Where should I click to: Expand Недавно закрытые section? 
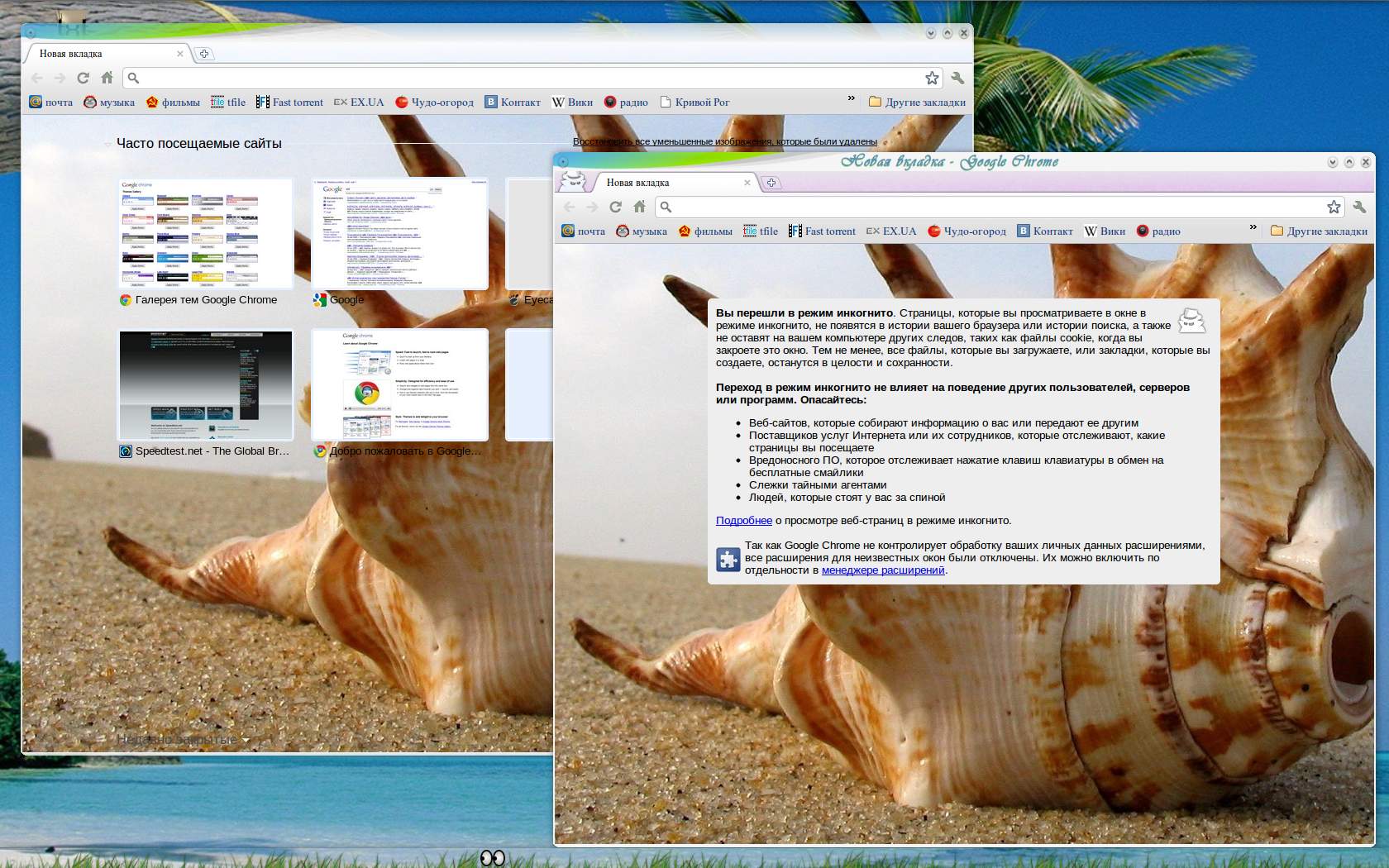(183, 739)
